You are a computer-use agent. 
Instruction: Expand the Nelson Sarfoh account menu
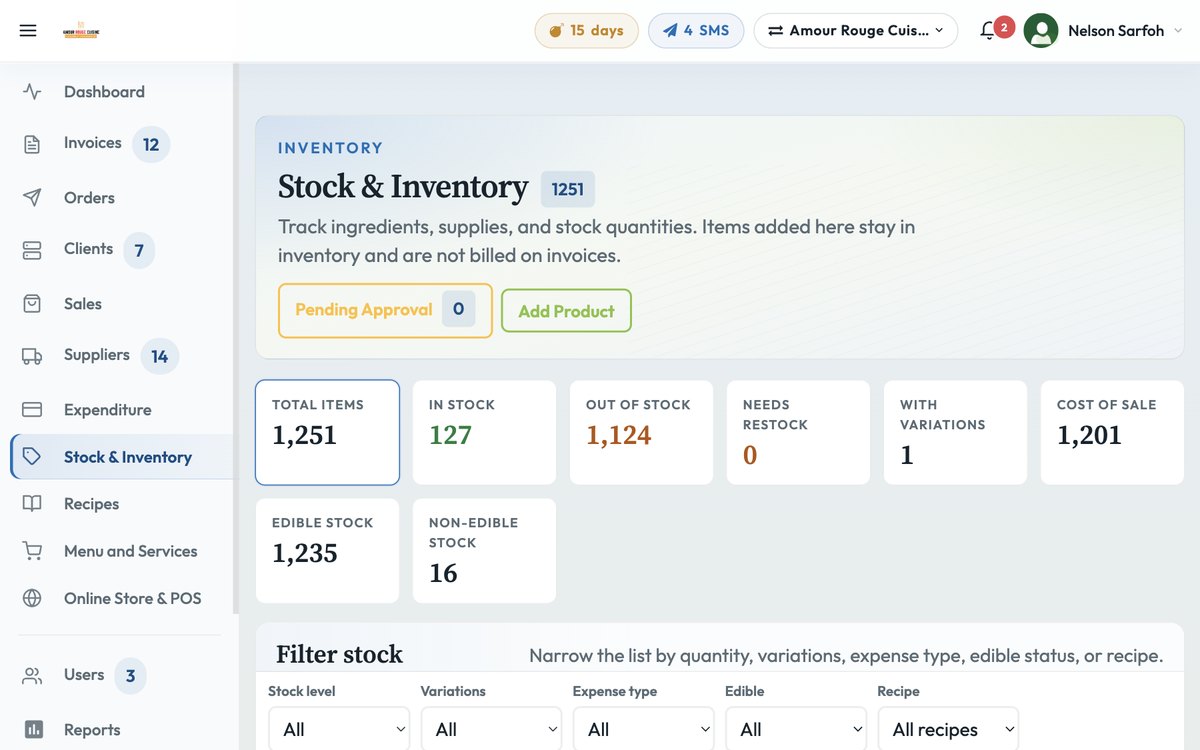pyautogui.click(x=1126, y=31)
